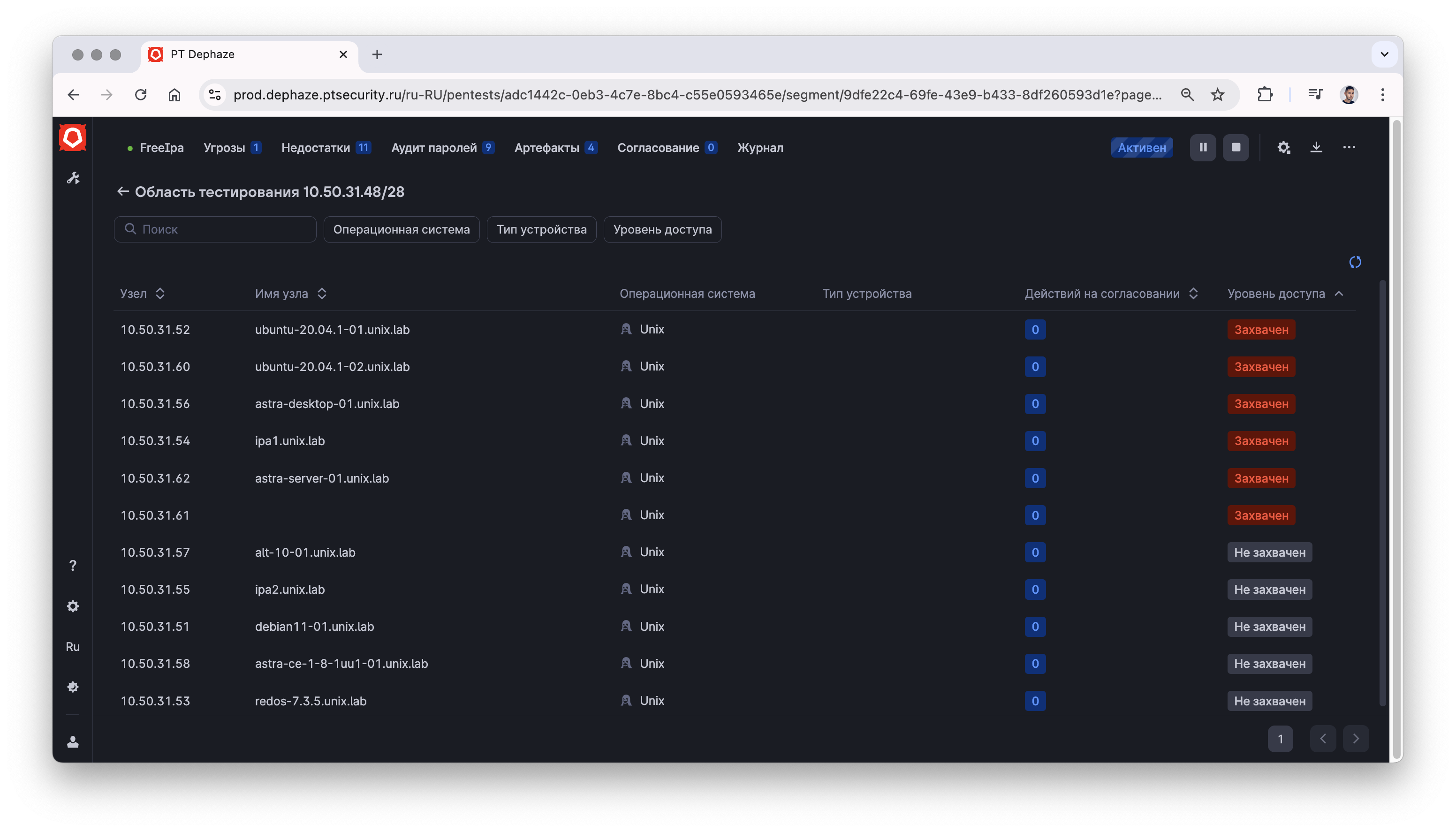
Task: Expand the Тип устройства filter
Action: [541, 229]
